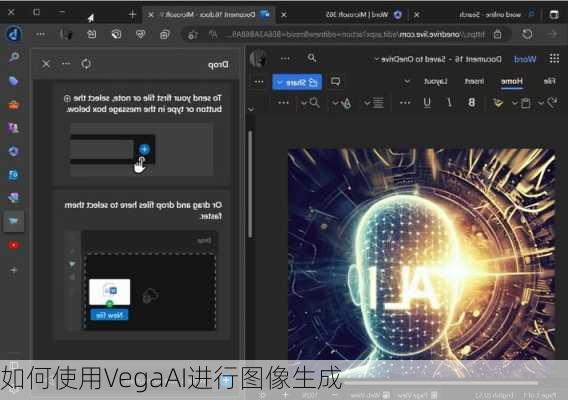Open Outlook in Edge sidebar
568x400 pixels.
(14, 175)
